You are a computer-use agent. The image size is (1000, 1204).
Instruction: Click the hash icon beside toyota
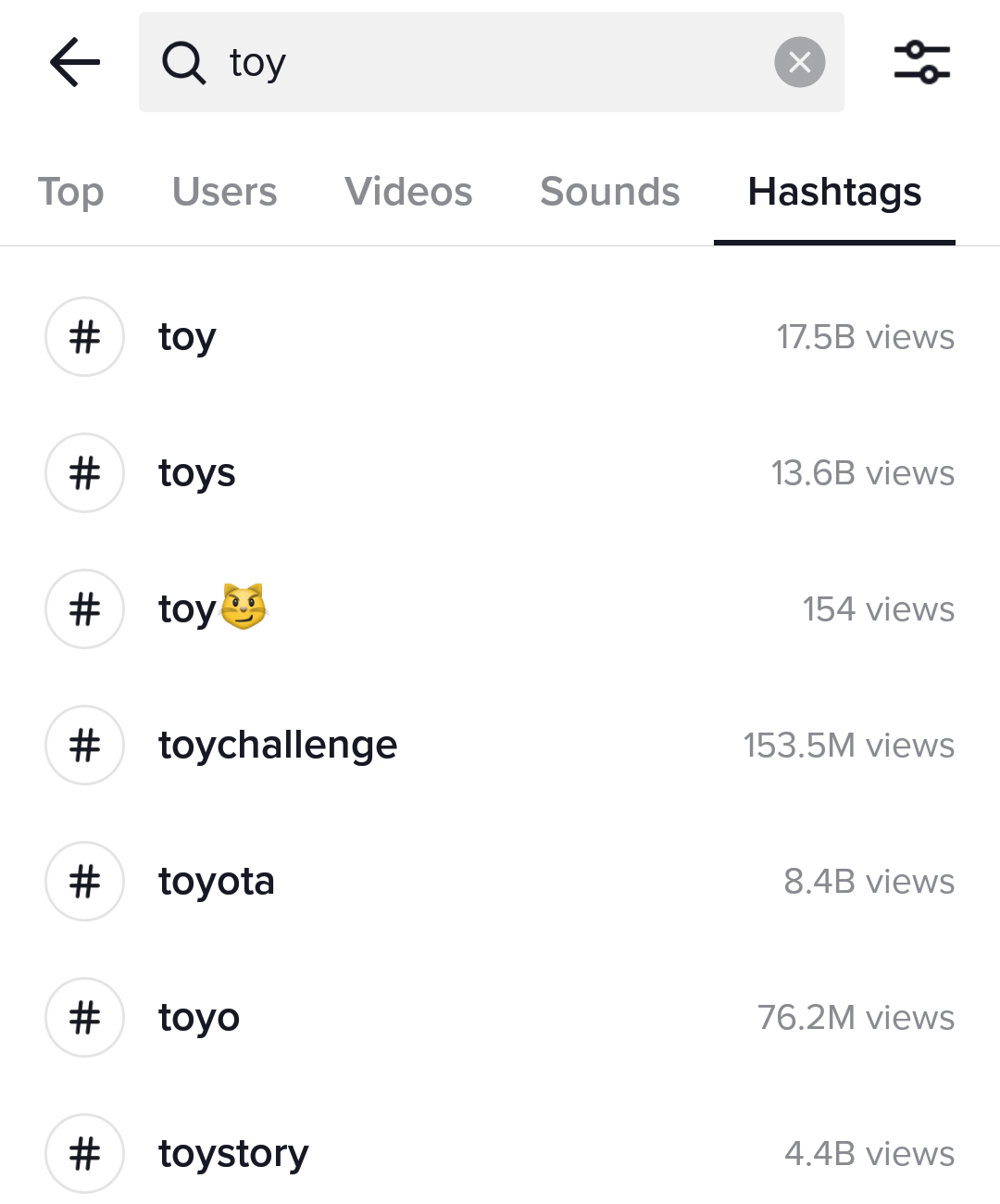pyautogui.click(x=84, y=882)
